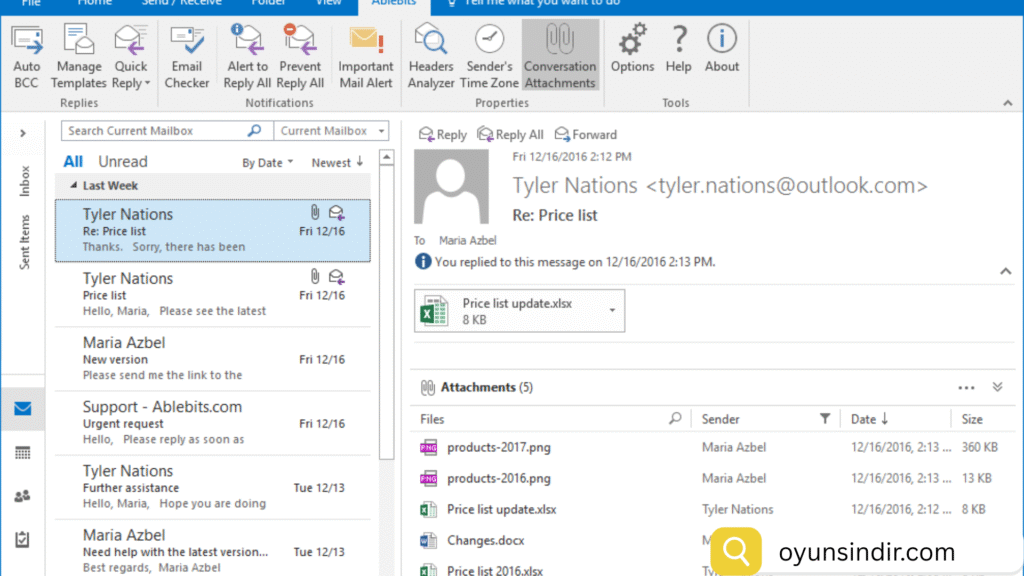Collapse the Last Week group

(74, 186)
